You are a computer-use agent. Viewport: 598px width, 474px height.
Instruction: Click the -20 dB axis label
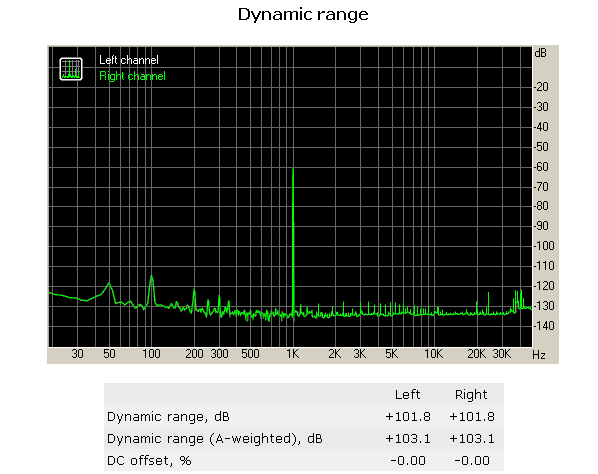541,87
